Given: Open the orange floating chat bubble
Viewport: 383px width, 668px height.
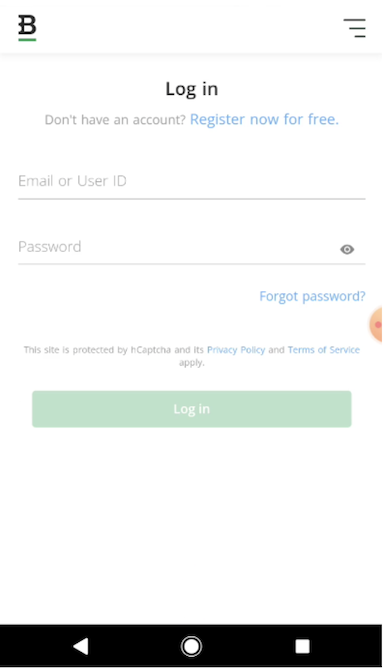Looking at the screenshot, I should coord(376,325).
